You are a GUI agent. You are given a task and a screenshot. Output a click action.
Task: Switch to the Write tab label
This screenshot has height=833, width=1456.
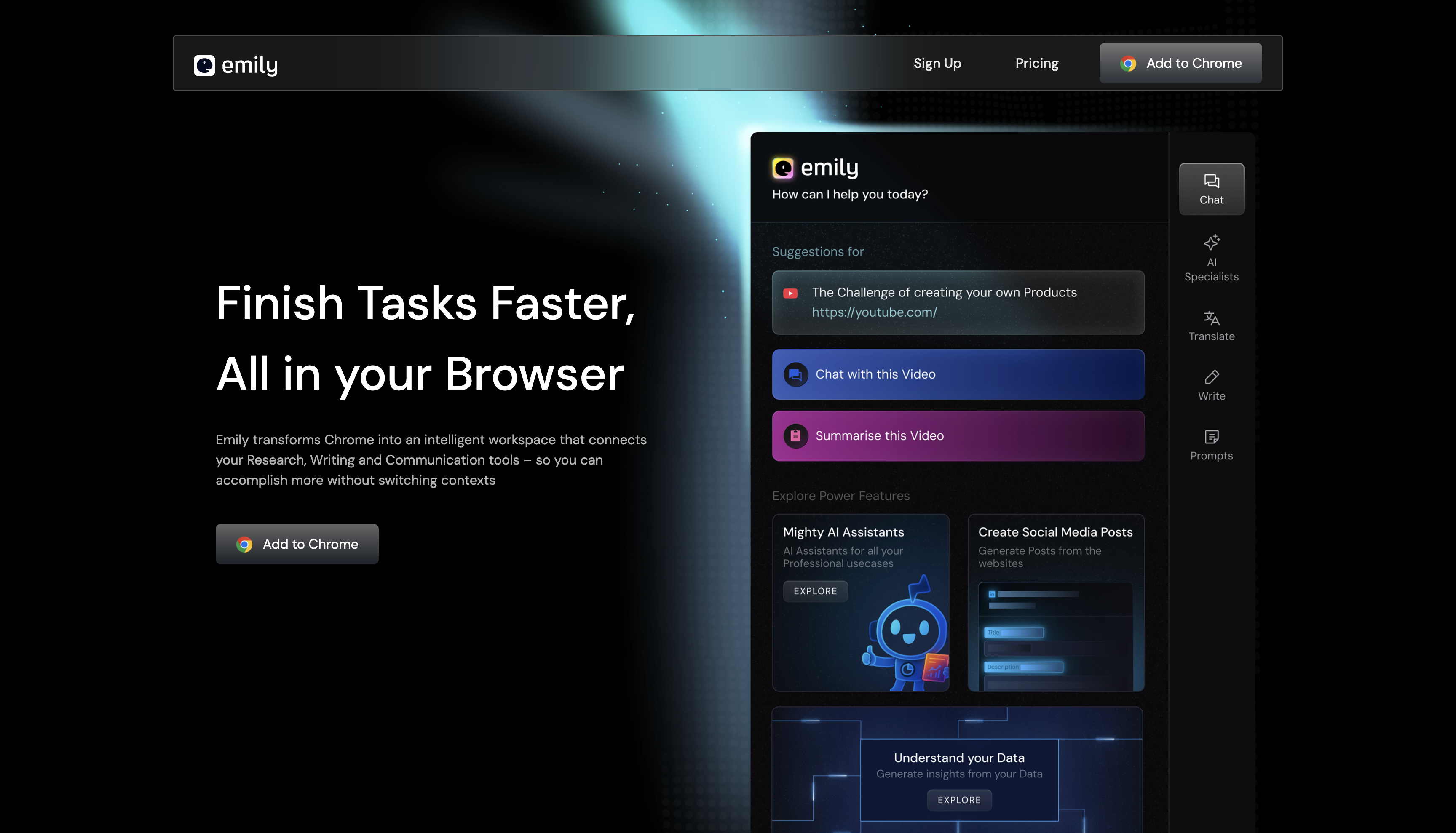pyautogui.click(x=1212, y=396)
